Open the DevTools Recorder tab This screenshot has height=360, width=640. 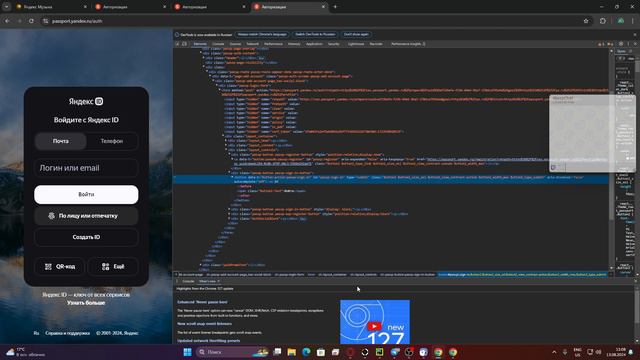(x=376, y=44)
